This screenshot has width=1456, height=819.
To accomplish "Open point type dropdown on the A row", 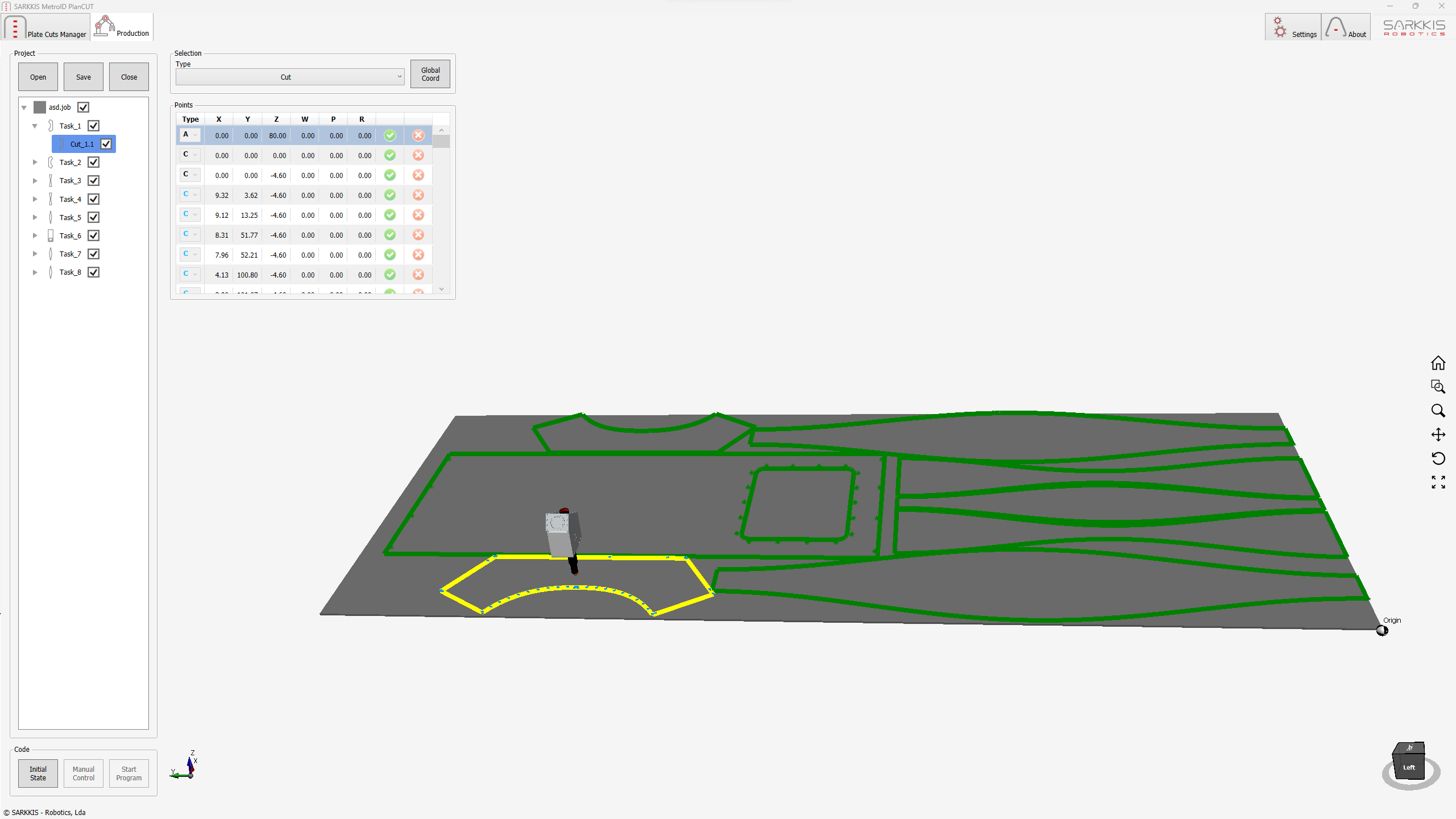I will (x=190, y=135).
